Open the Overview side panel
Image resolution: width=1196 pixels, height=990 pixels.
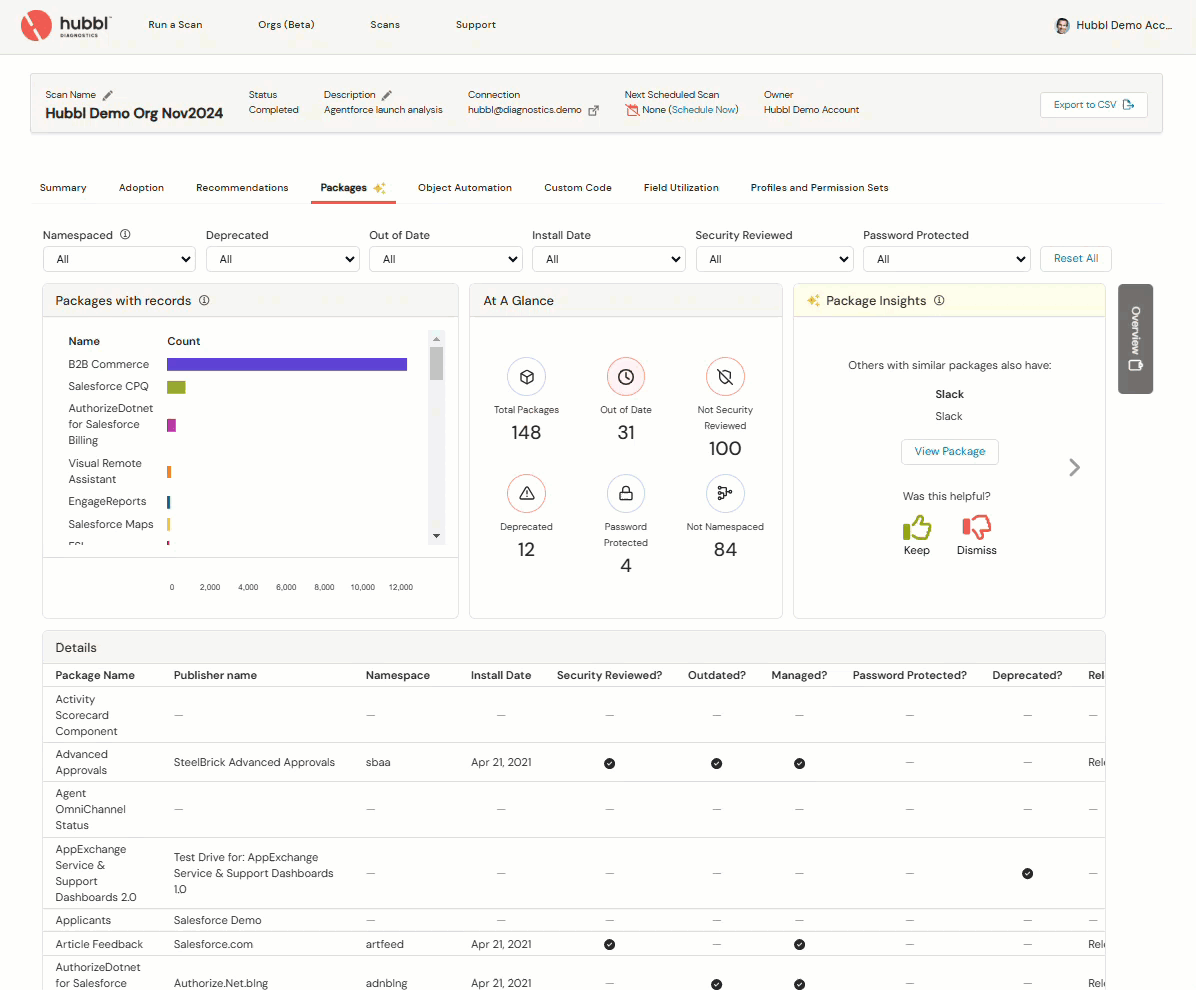1135,339
